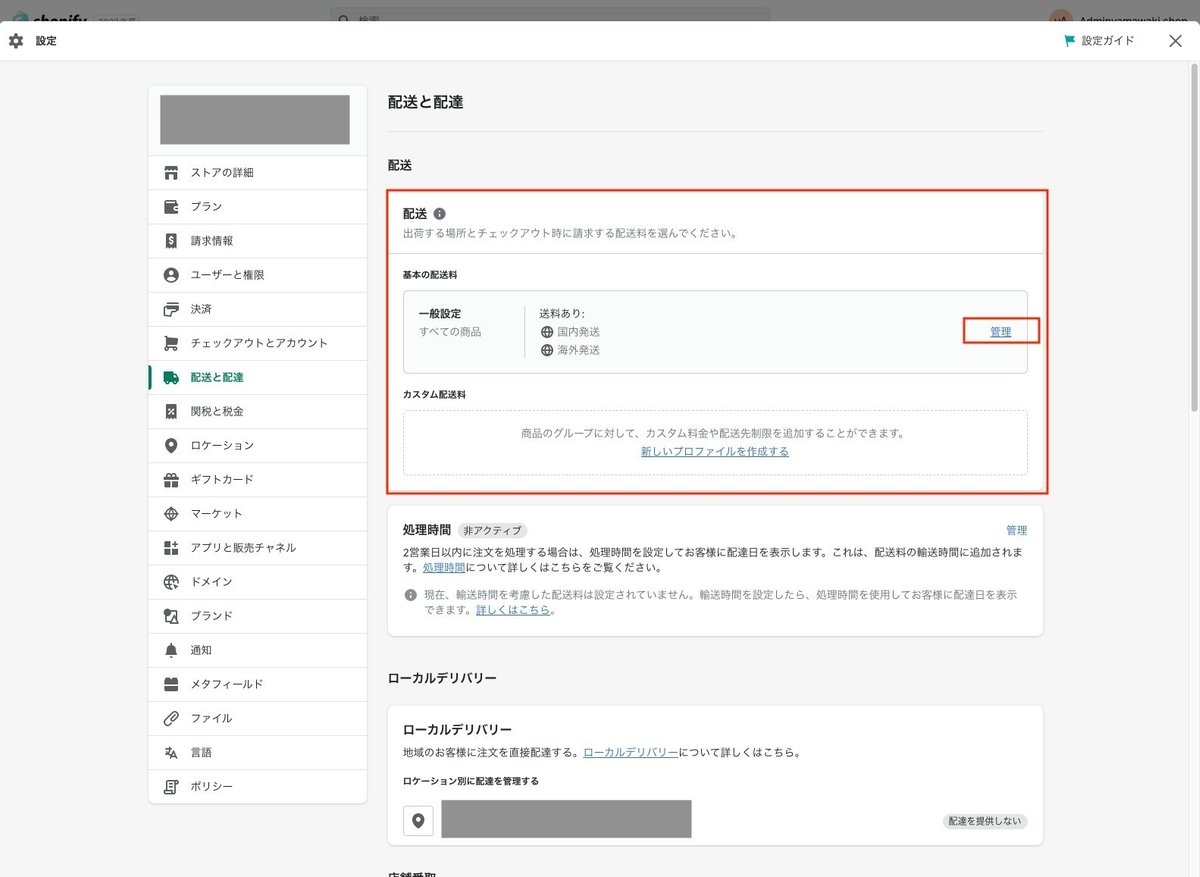1200x877 pixels.
Task: Click the payments card icon
Action: click(171, 309)
